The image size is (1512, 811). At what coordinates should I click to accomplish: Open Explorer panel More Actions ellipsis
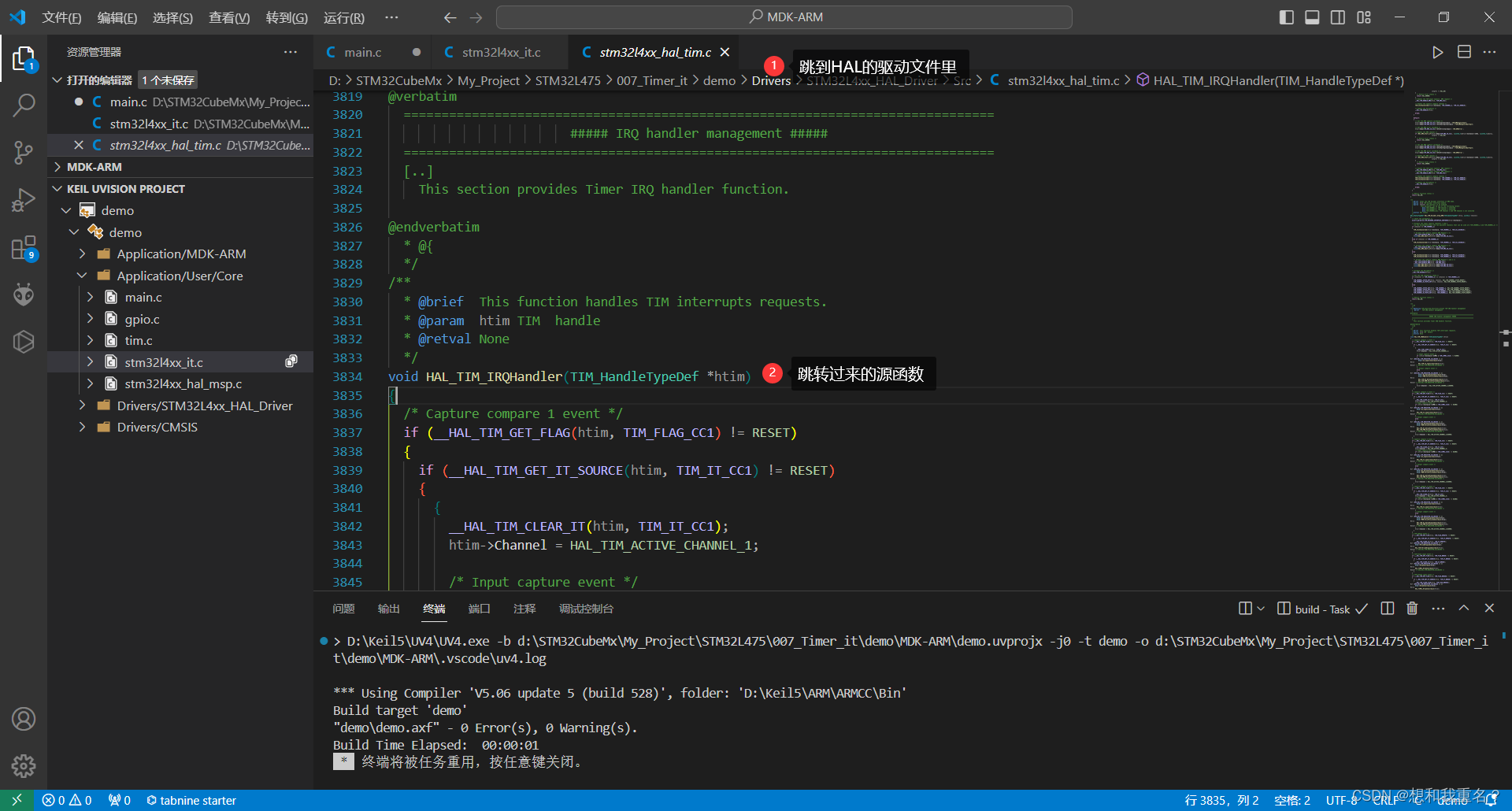pos(291,52)
